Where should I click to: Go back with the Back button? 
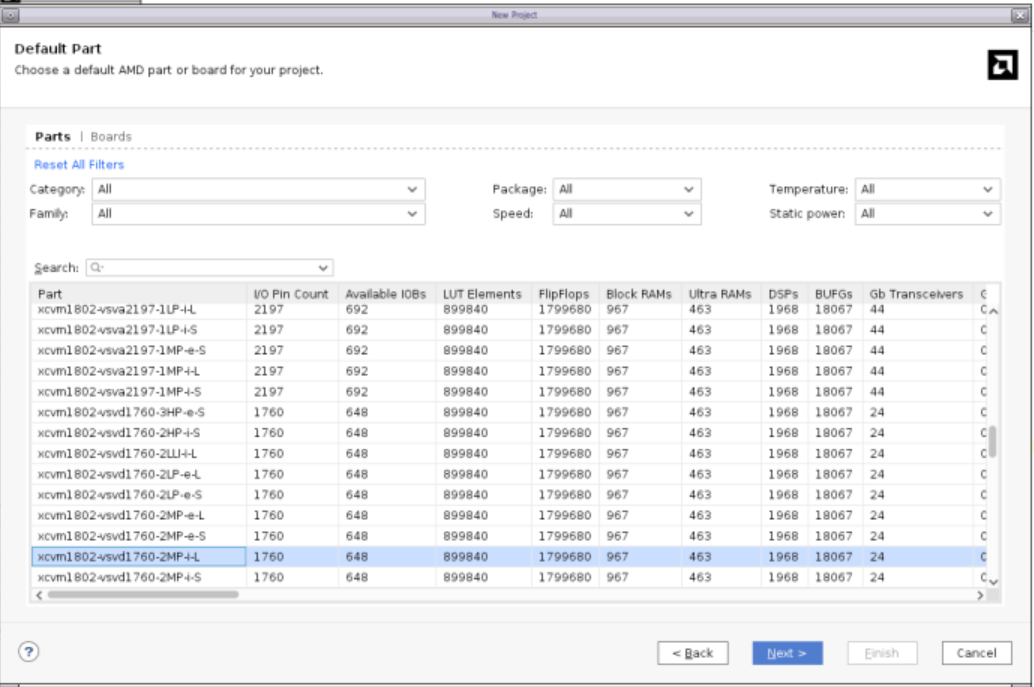[x=692, y=653]
